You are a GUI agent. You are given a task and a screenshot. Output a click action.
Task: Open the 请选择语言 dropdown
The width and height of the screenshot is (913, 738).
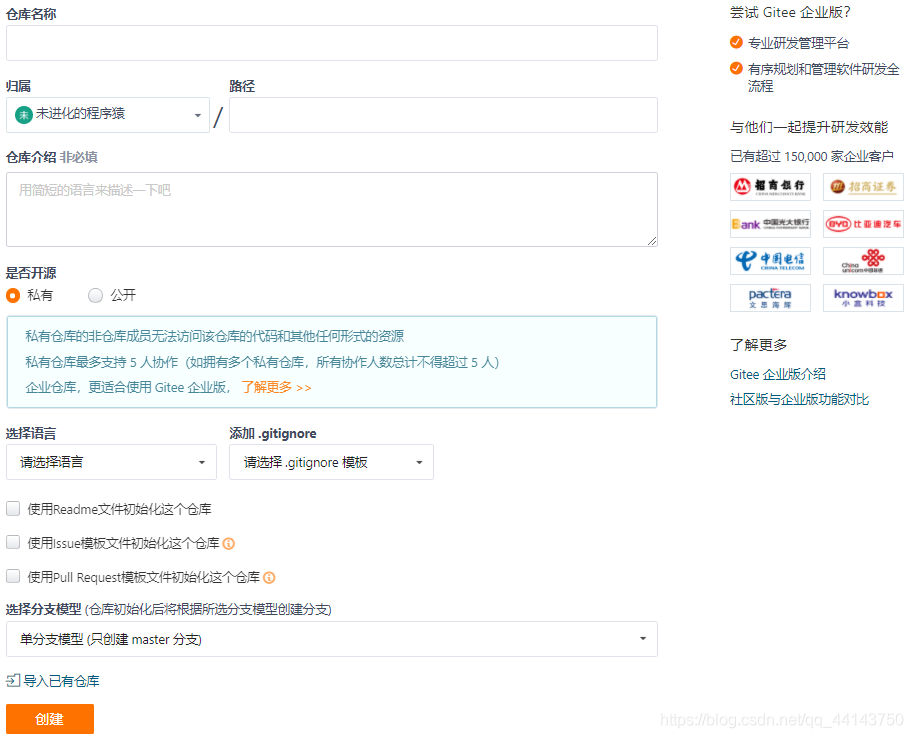click(x=111, y=462)
